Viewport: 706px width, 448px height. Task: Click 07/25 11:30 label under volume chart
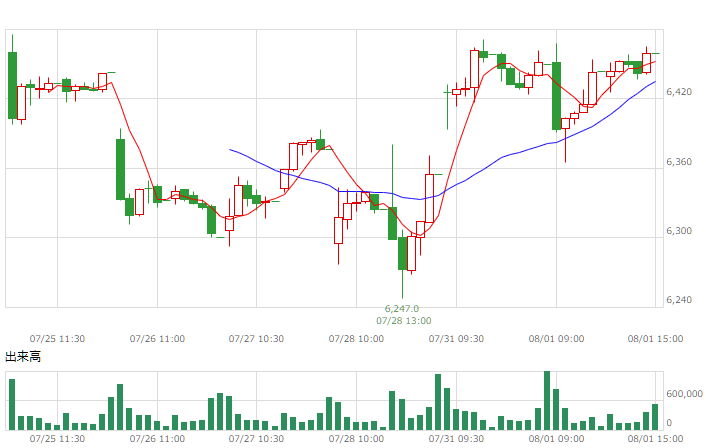(x=57, y=439)
